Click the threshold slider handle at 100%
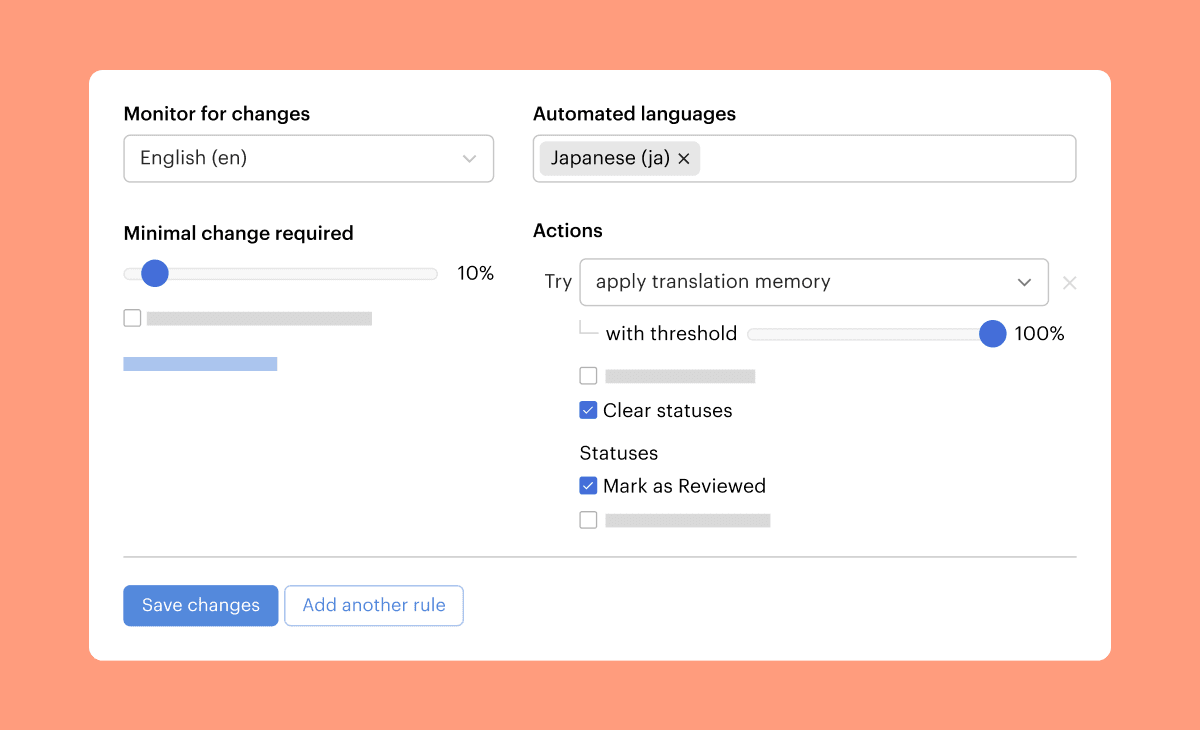 [992, 334]
